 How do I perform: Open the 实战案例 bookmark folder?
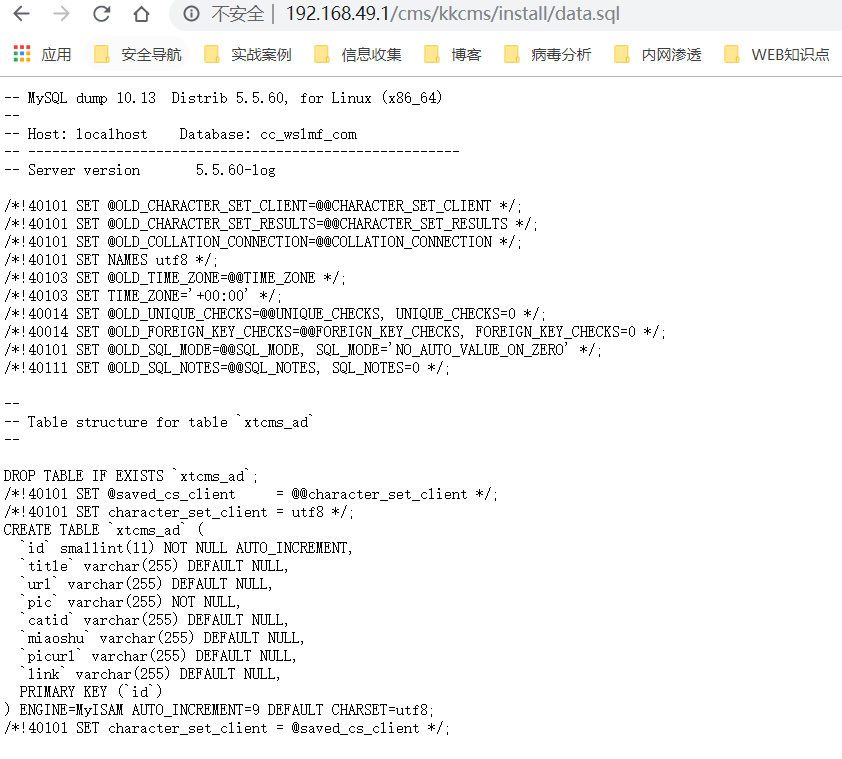(248, 54)
